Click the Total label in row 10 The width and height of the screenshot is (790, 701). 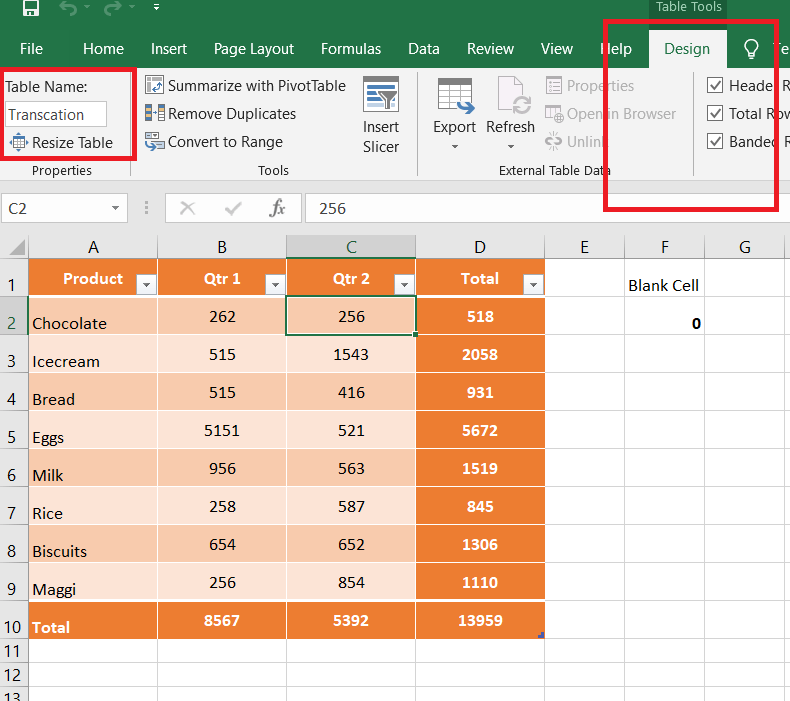pos(51,627)
